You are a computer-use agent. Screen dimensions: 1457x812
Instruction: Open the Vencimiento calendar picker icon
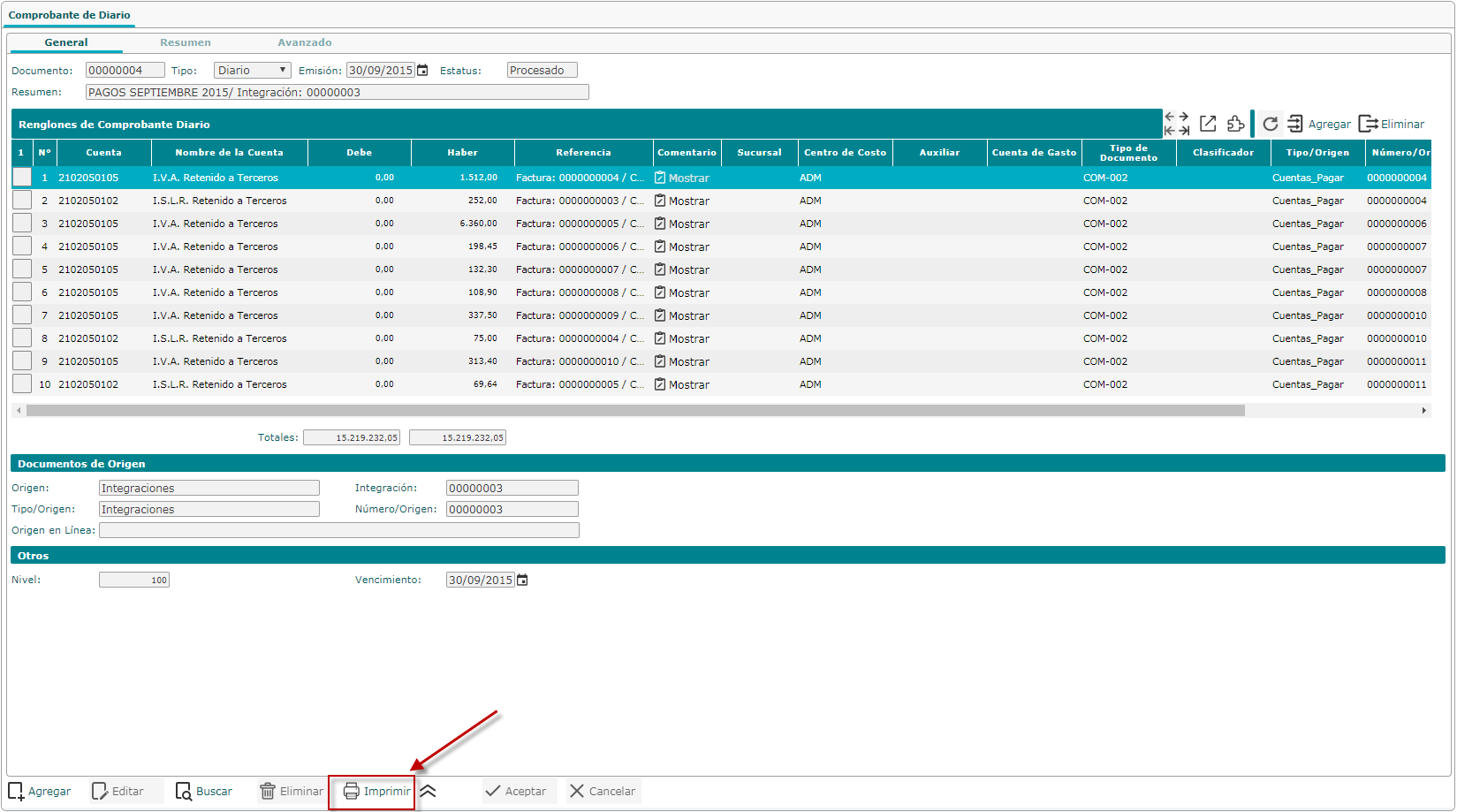coord(522,581)
